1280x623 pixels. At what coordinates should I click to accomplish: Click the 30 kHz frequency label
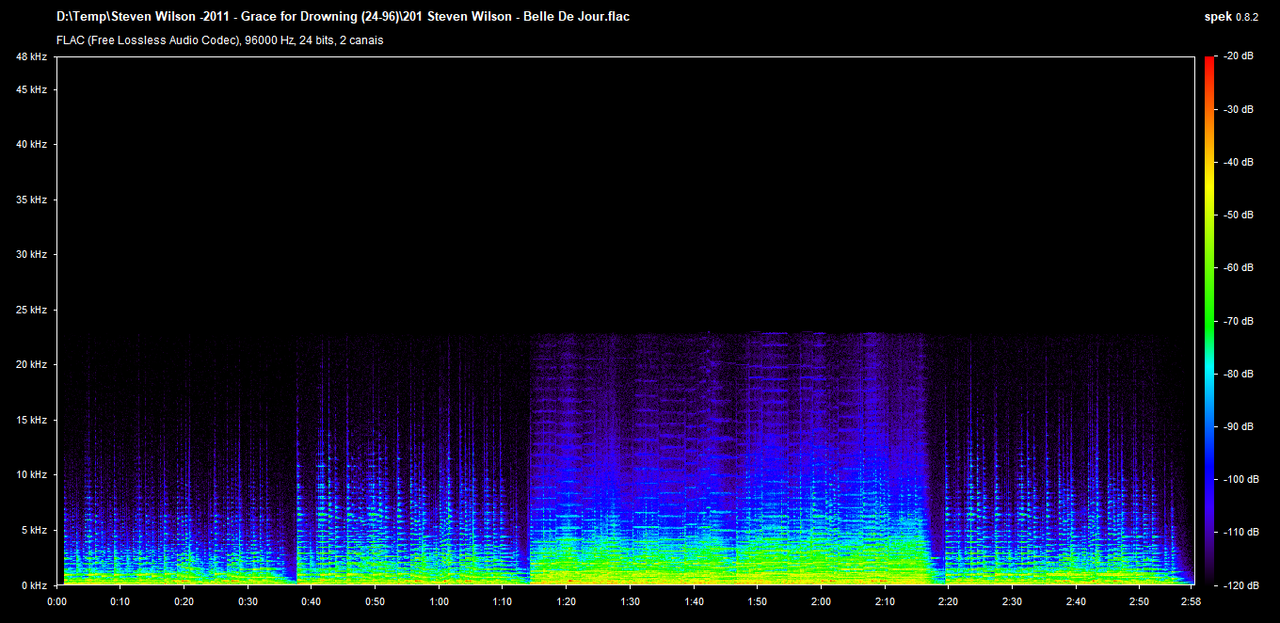[31, 255]
